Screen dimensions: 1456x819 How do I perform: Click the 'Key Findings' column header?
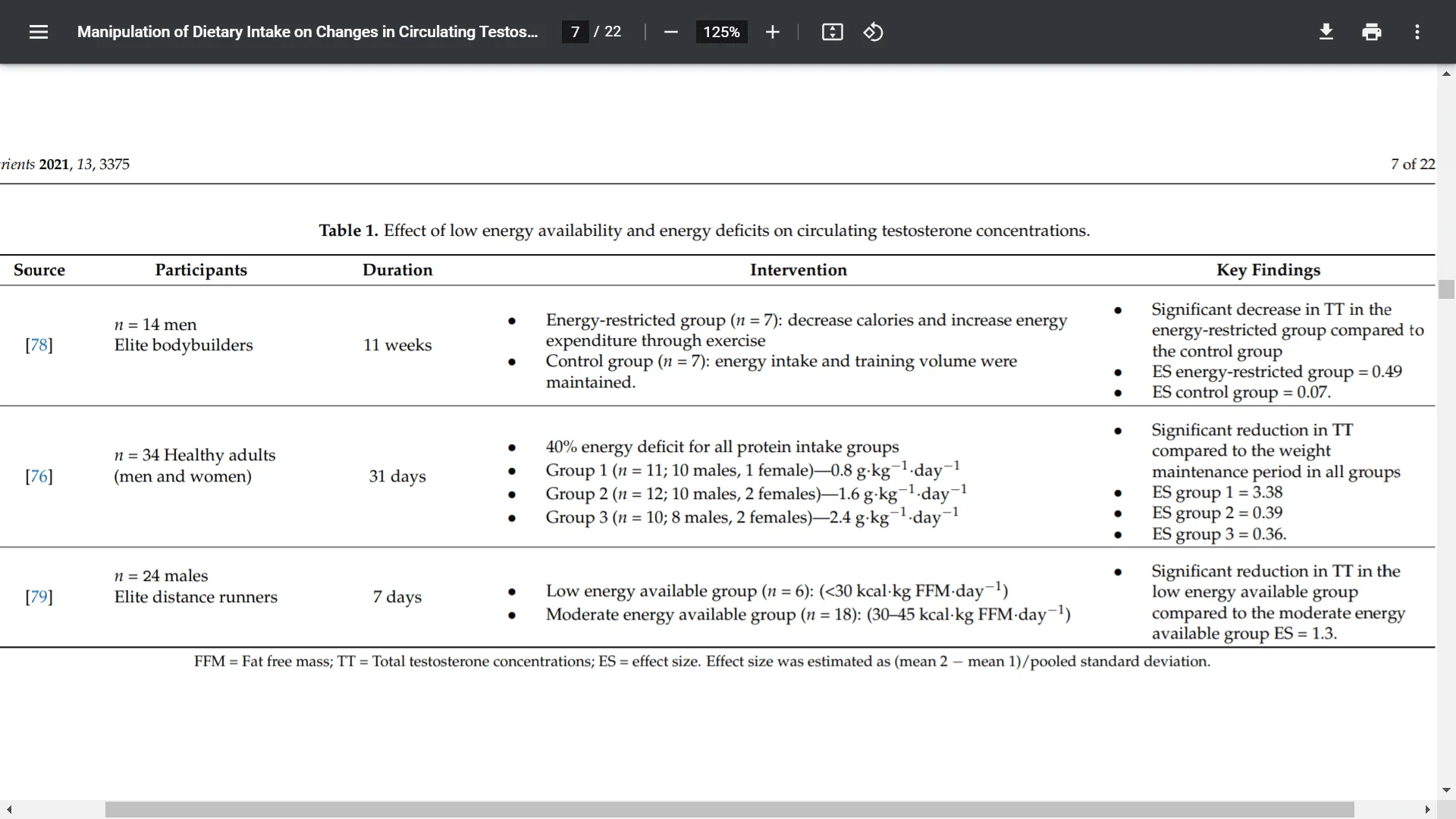[x=1269, y=270]
